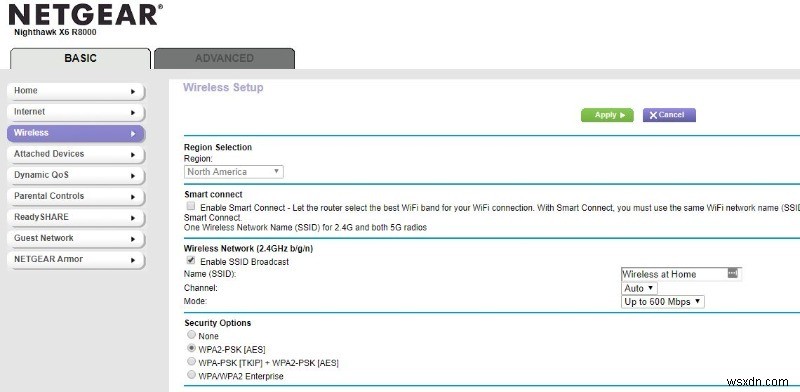
Task: Select the WPA/WPA2 Enterprise radio button
Action: tap(191, 375)
